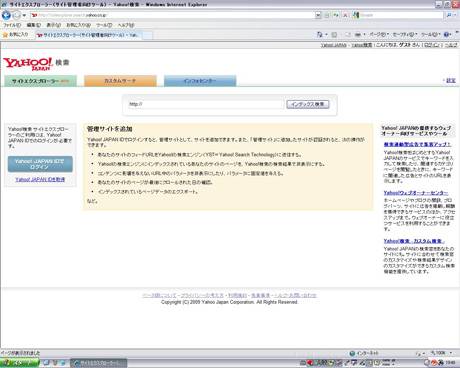
Task: Select the インフォセンター blue tab
Action: click(200, 81)
